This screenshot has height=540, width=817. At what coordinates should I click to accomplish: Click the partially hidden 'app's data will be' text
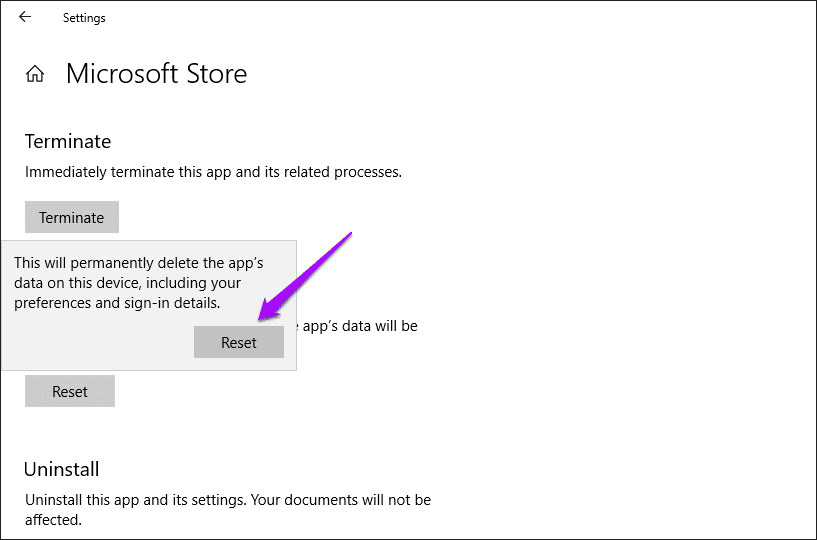tap(360, 326)
